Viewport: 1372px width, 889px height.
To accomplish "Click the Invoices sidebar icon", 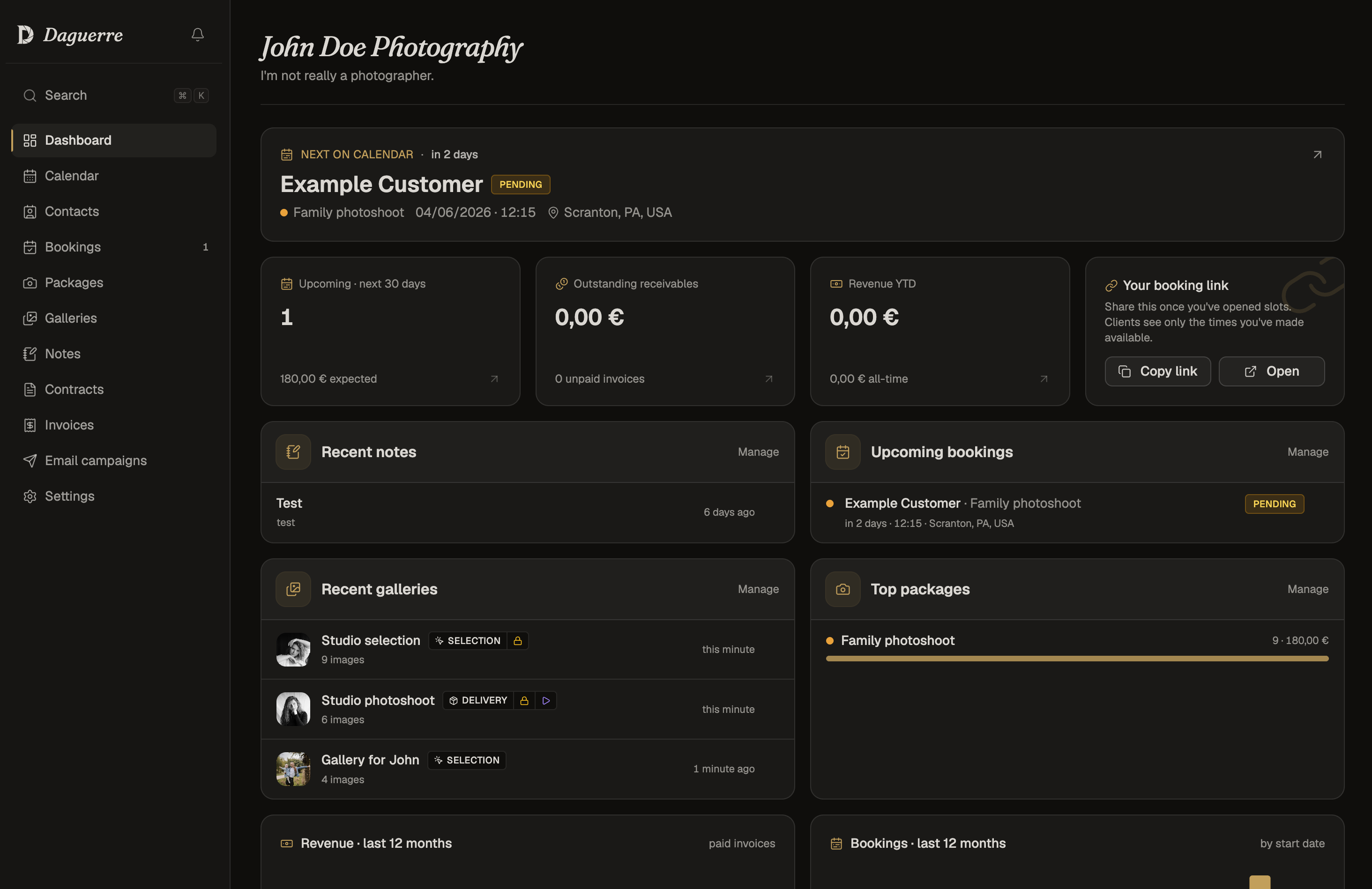I will [x=30, y=425].
